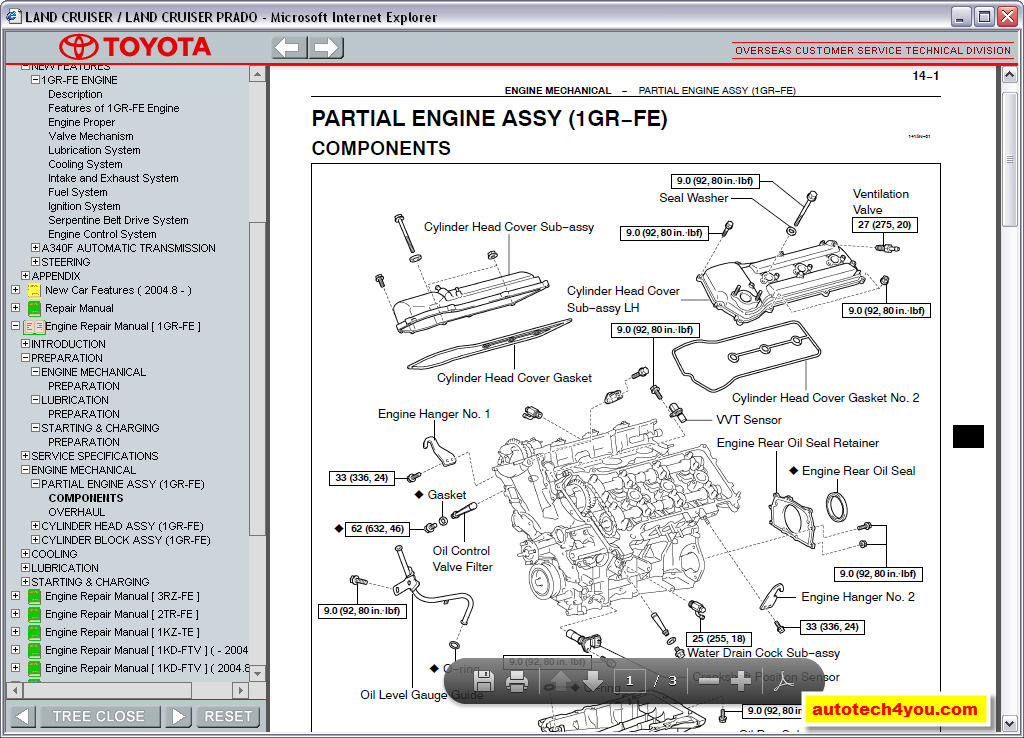
Task: Expand SERVICE SPECIFICATIONS node
Action: (25, 455)
